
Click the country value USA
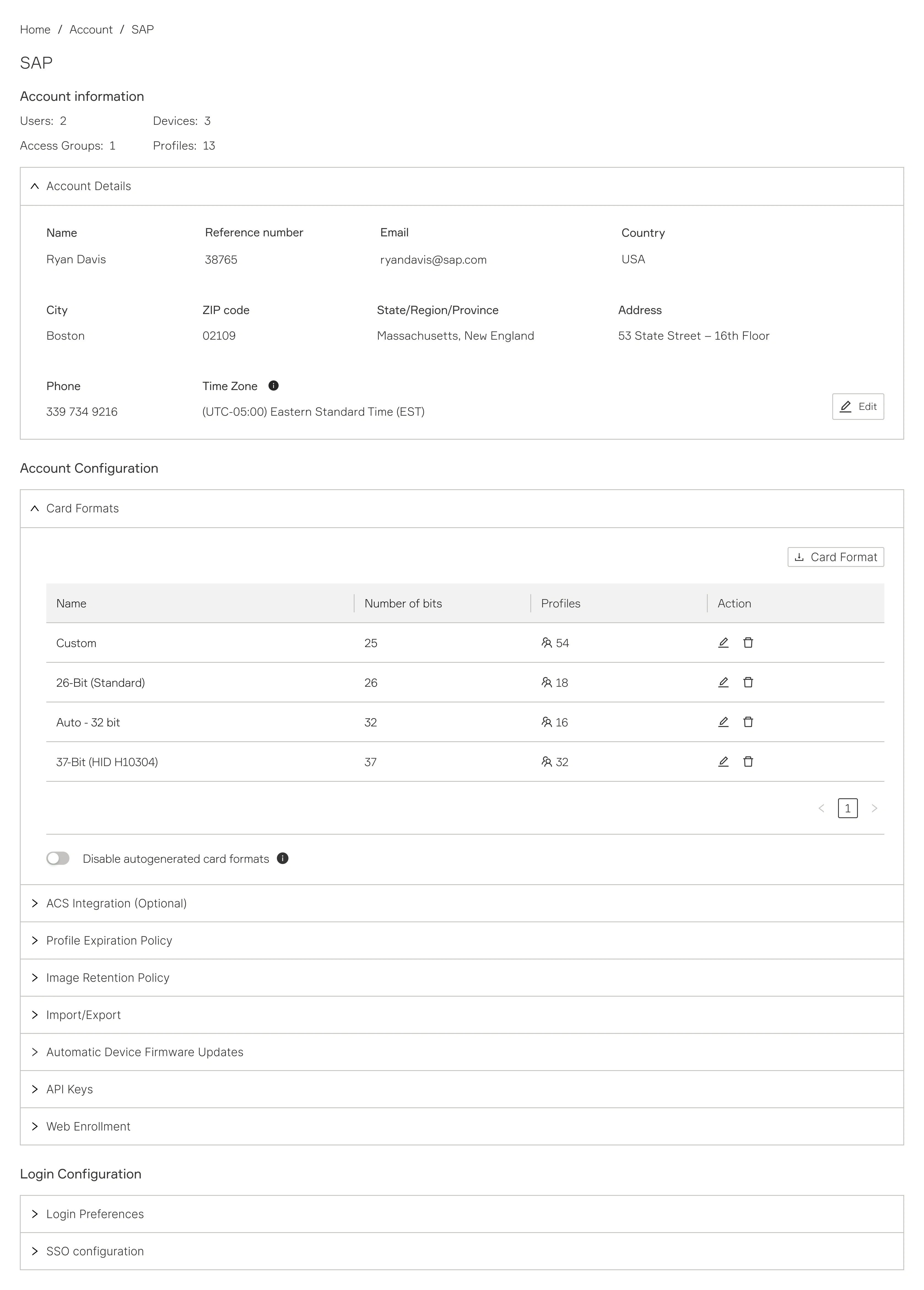(633, 259)
